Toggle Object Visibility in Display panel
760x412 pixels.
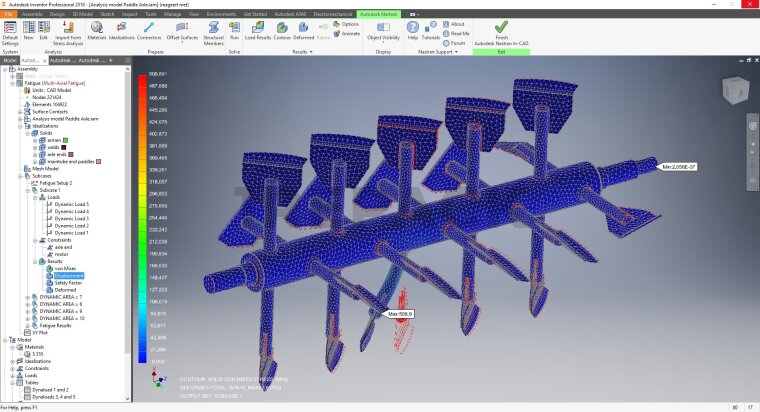coord(383,29)
